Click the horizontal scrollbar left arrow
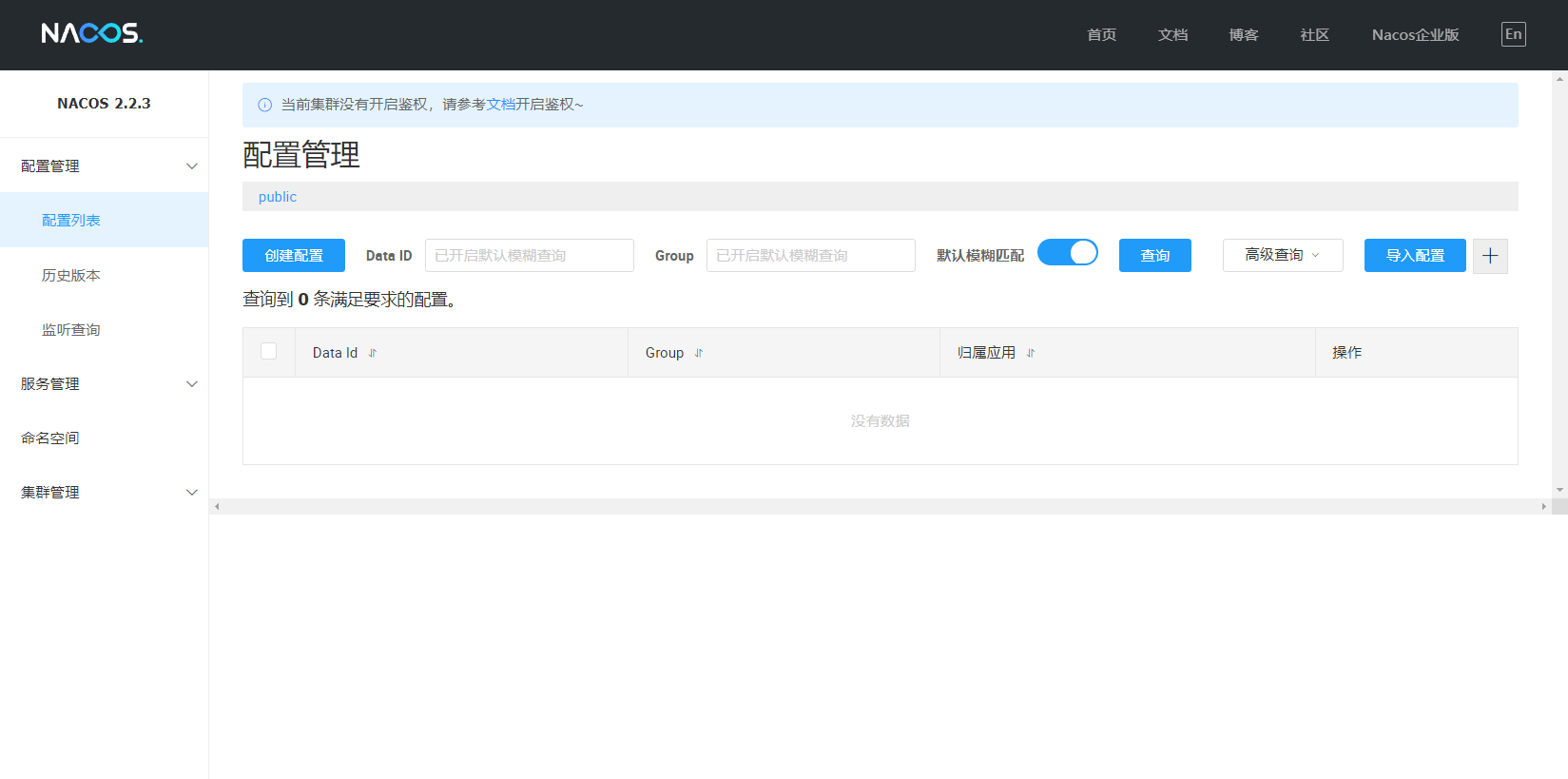This screenshot has height=779, width=1568. tap(217, 507)
